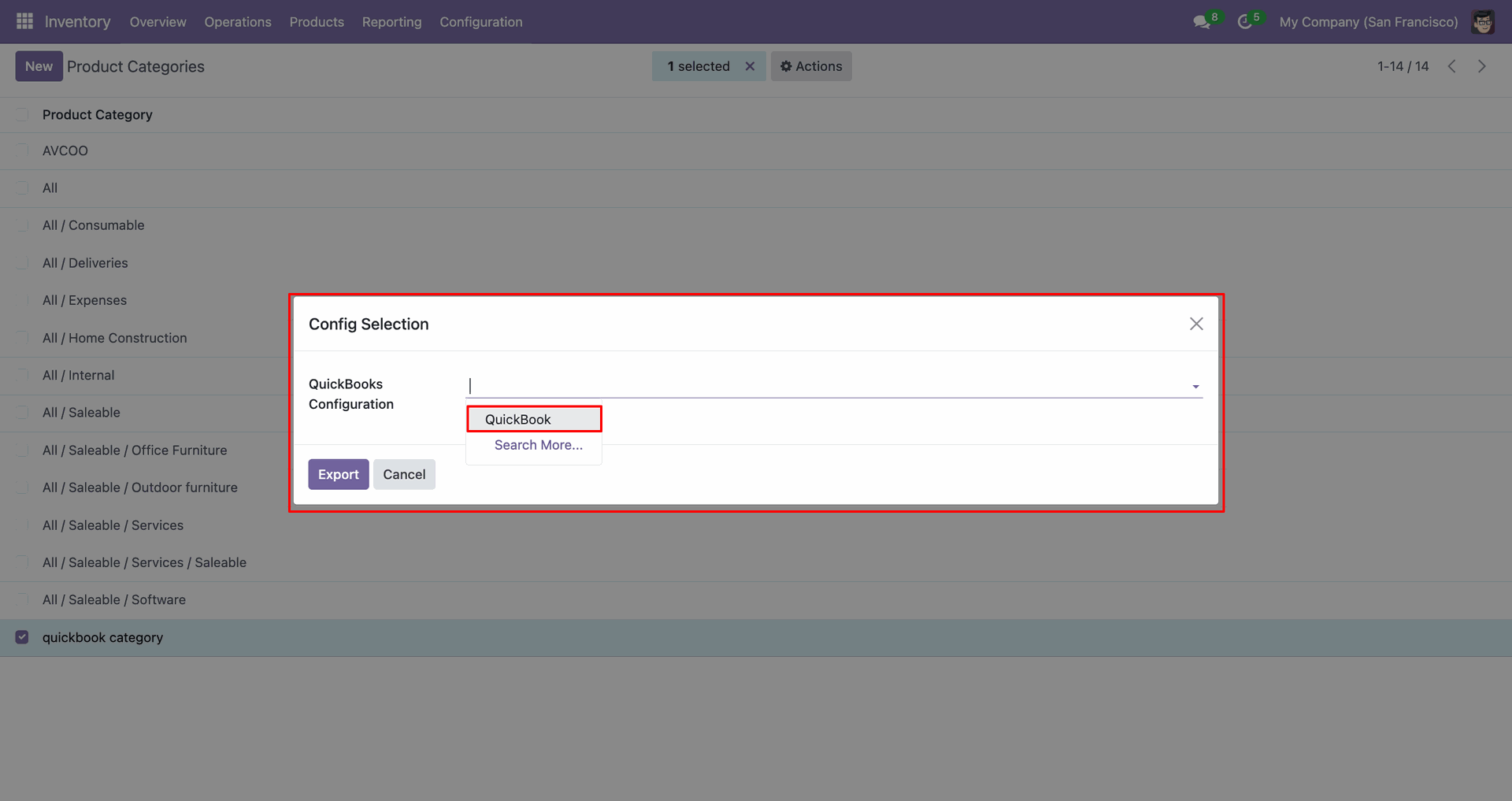The image size is (1512, 801).
Task: Click the Inventory app title
Action: coord(78,22)
